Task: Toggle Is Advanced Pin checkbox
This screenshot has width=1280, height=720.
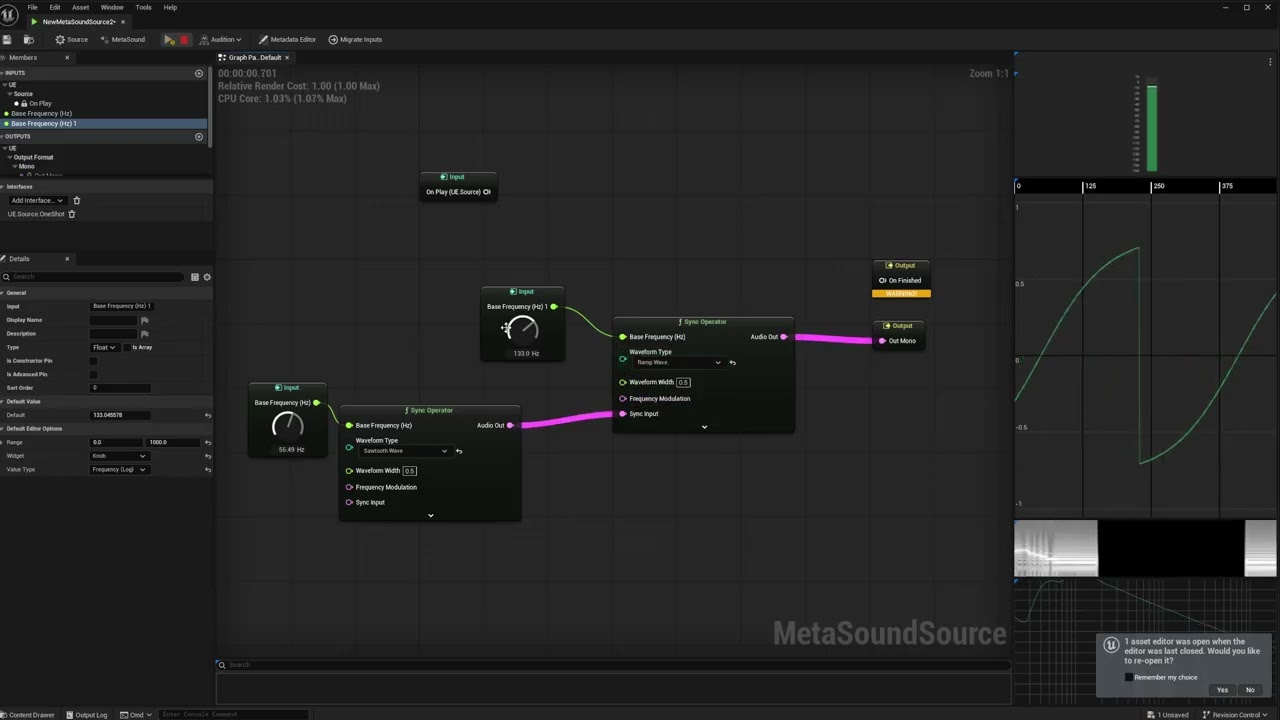Action: 94,374
